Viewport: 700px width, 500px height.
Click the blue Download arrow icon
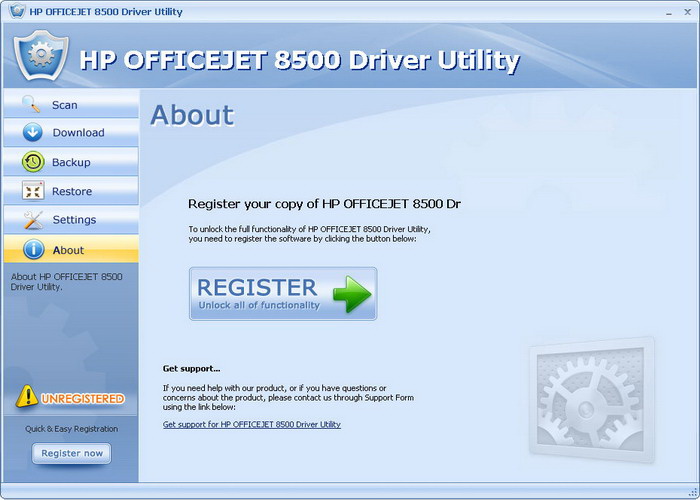tap(33, 133)
